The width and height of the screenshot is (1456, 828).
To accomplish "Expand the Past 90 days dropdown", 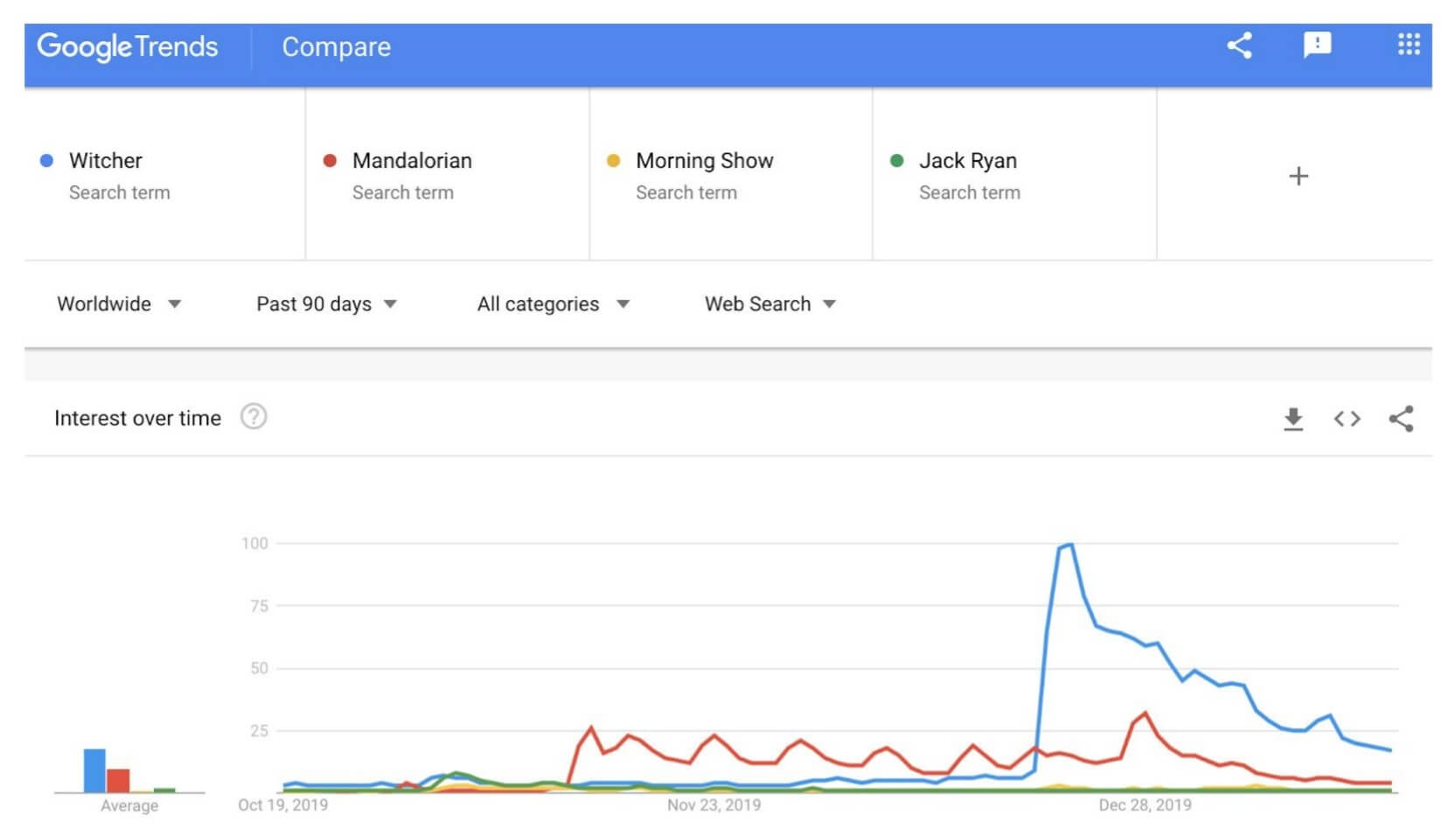I will pos(326,304).
